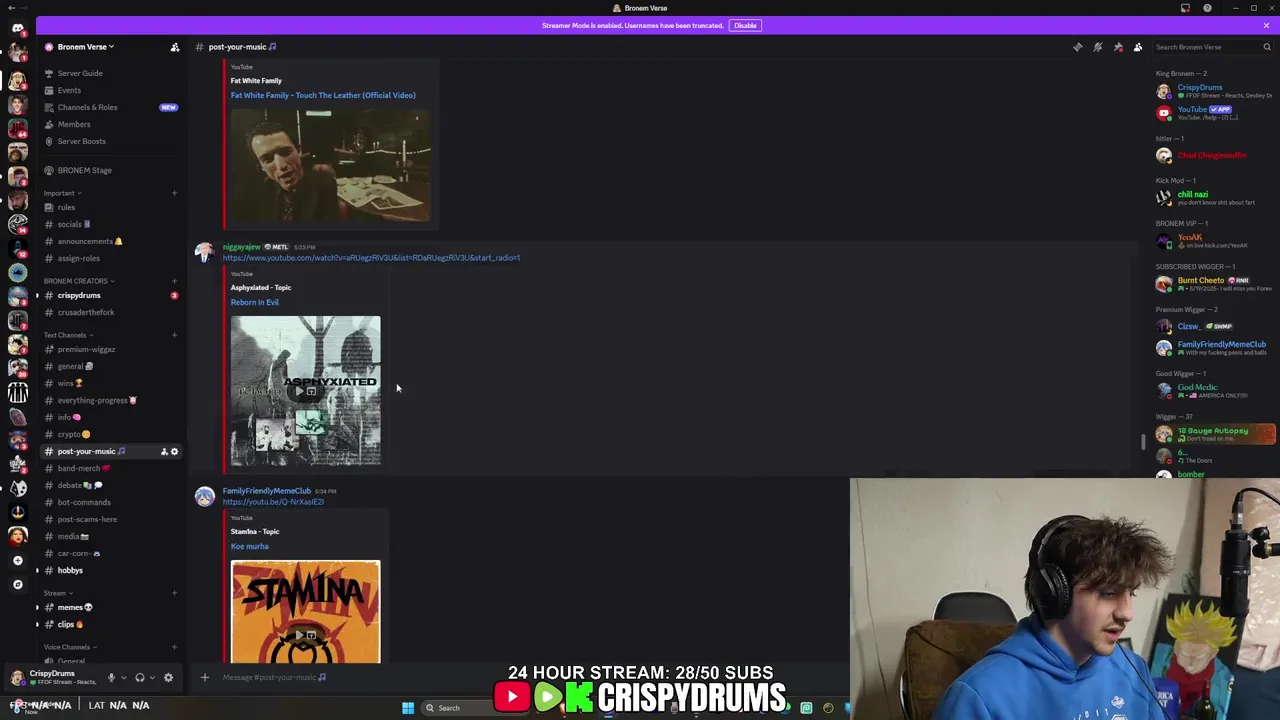Dismiss the Streamer Mode banner
The width and height of the screenshot is (1280, 720).
pos(1266,25)
